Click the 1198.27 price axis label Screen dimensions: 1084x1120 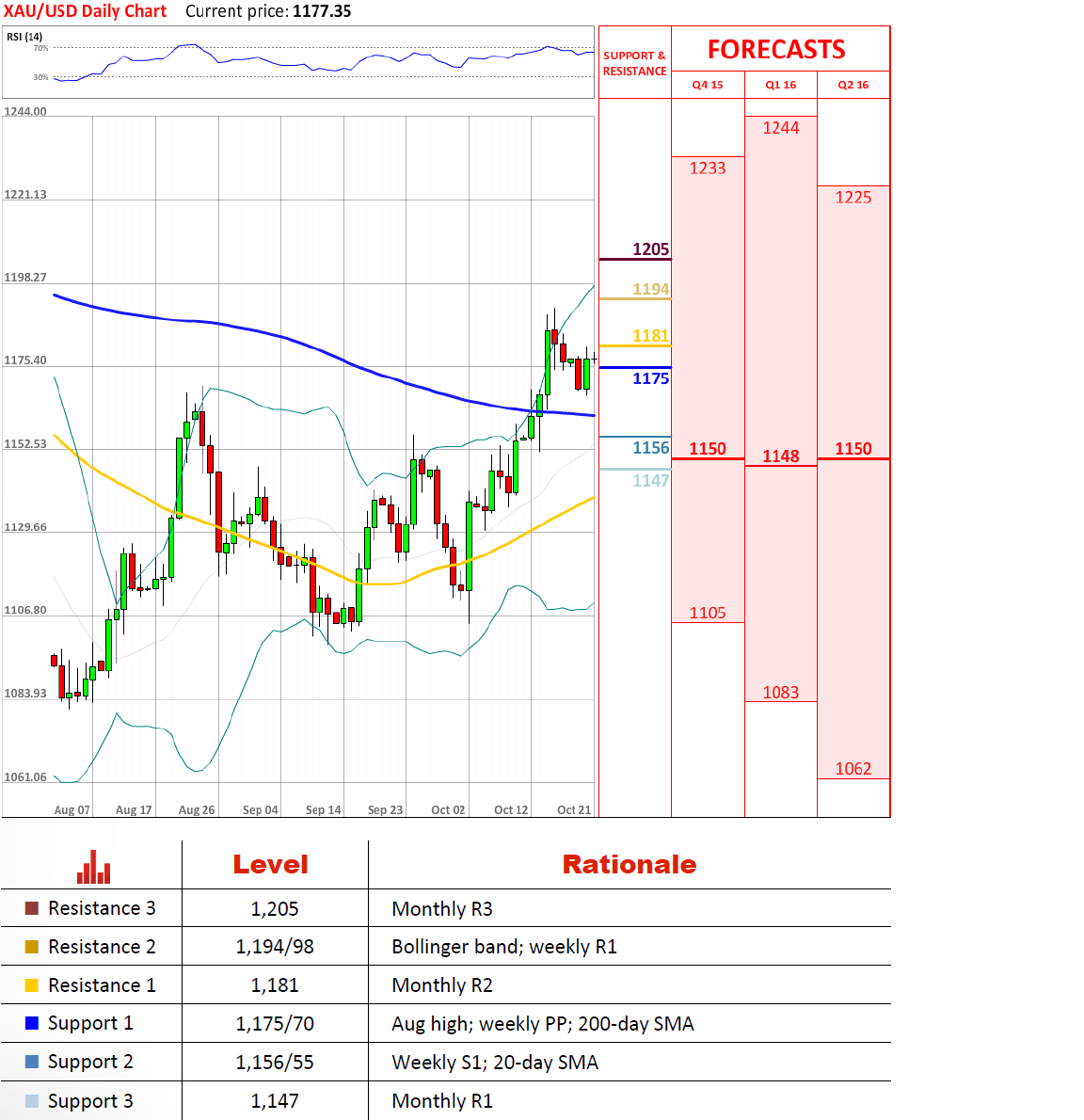[x=25, y=277]
